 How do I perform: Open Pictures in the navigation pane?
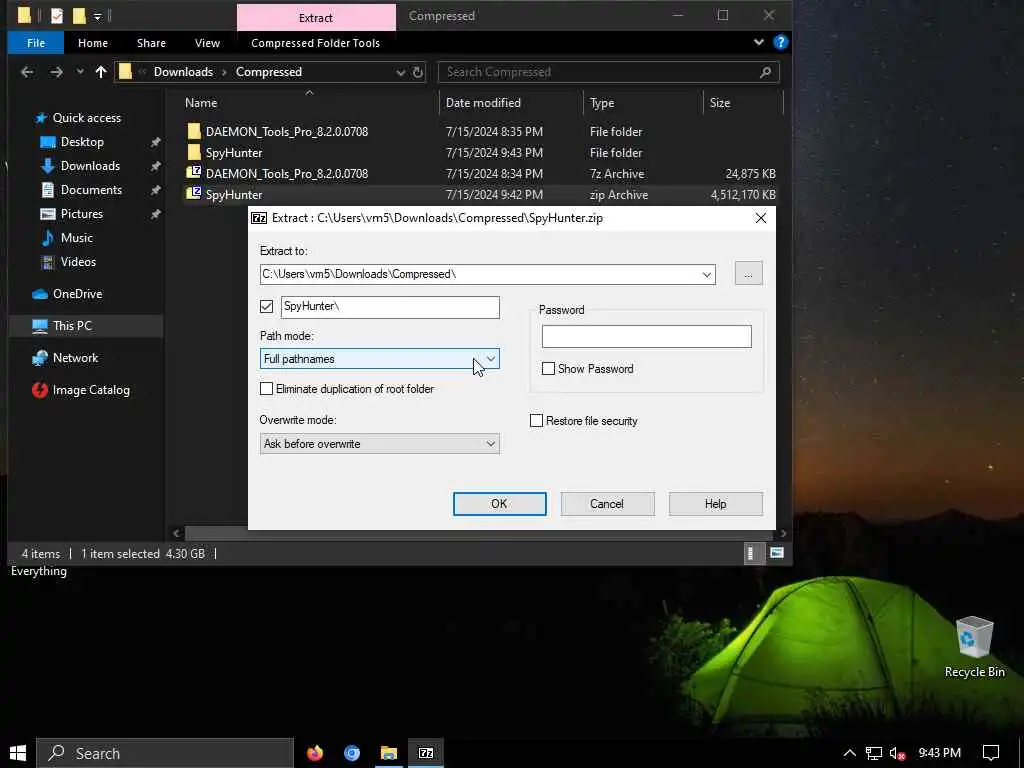(81, 214)
